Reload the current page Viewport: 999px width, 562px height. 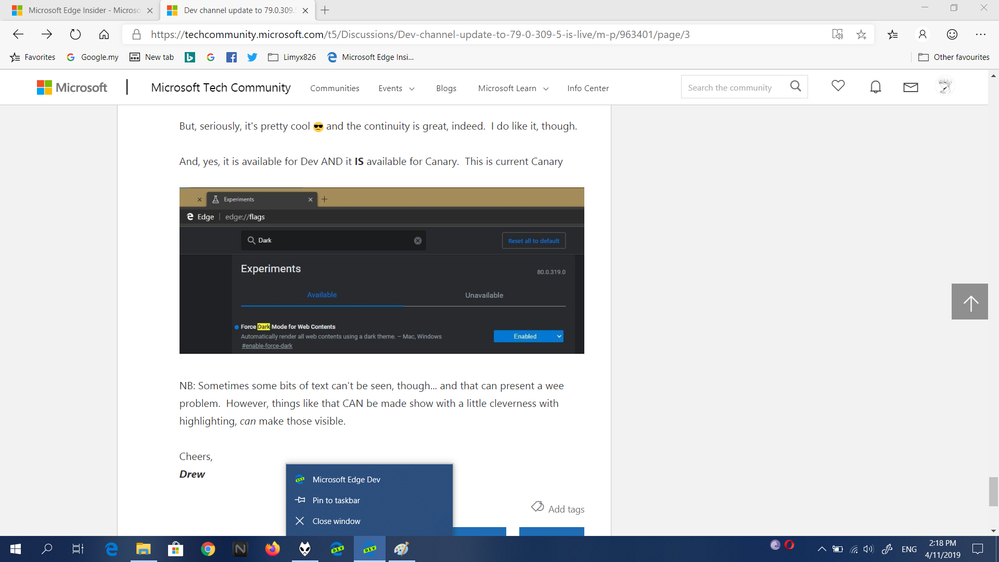coord(75,34)
